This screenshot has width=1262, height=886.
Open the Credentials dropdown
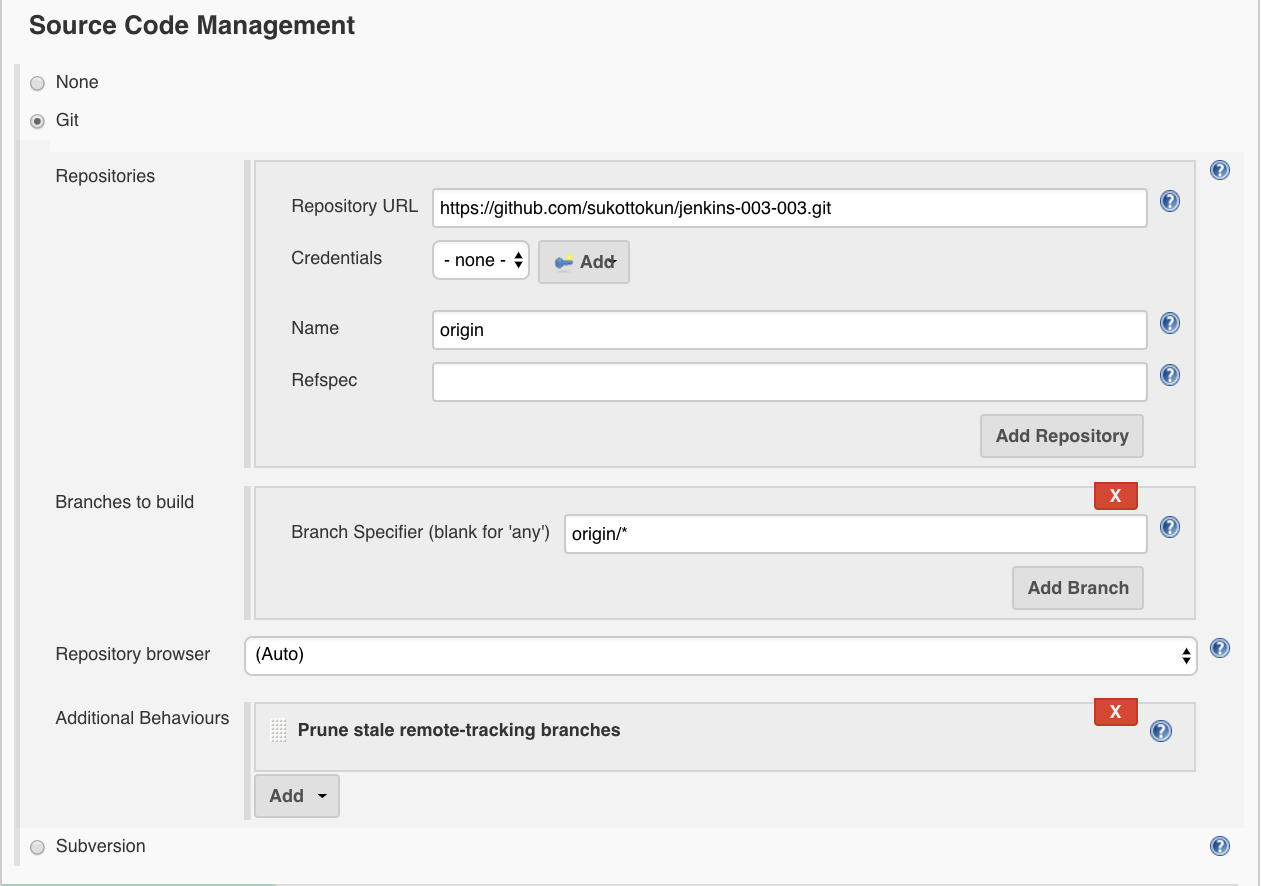click(481, 260)
